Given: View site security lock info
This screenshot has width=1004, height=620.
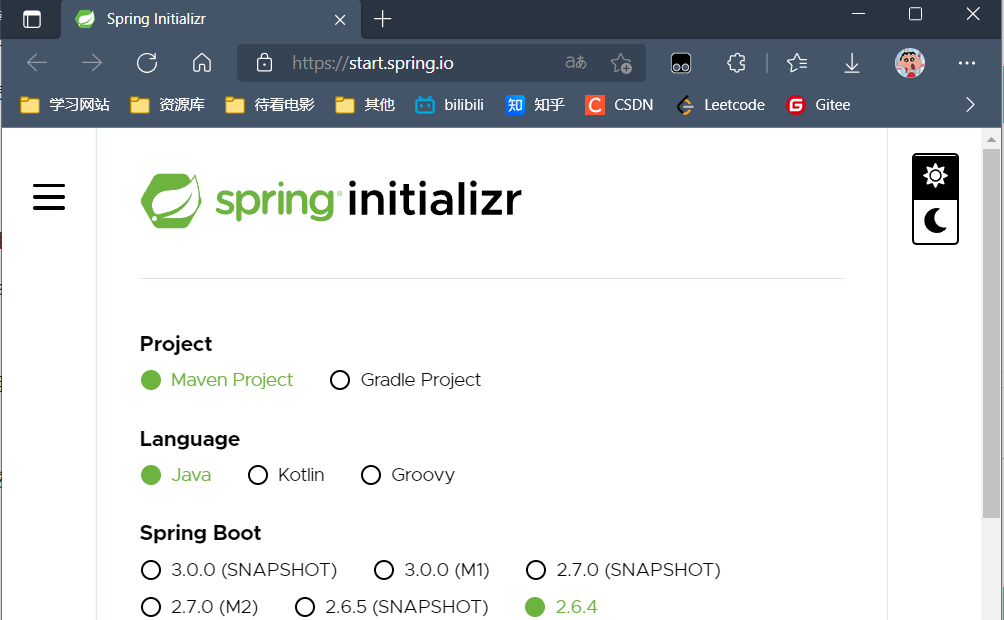Looking at the screenshot, I should 264,63.
